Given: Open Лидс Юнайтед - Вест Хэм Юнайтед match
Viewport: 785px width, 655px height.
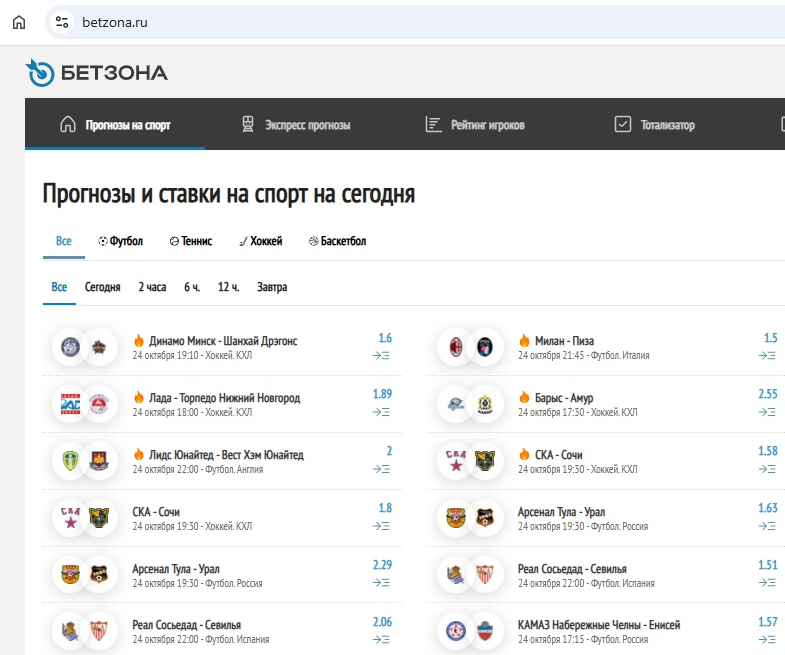Looking at the screenshot, I should point(226,455).
